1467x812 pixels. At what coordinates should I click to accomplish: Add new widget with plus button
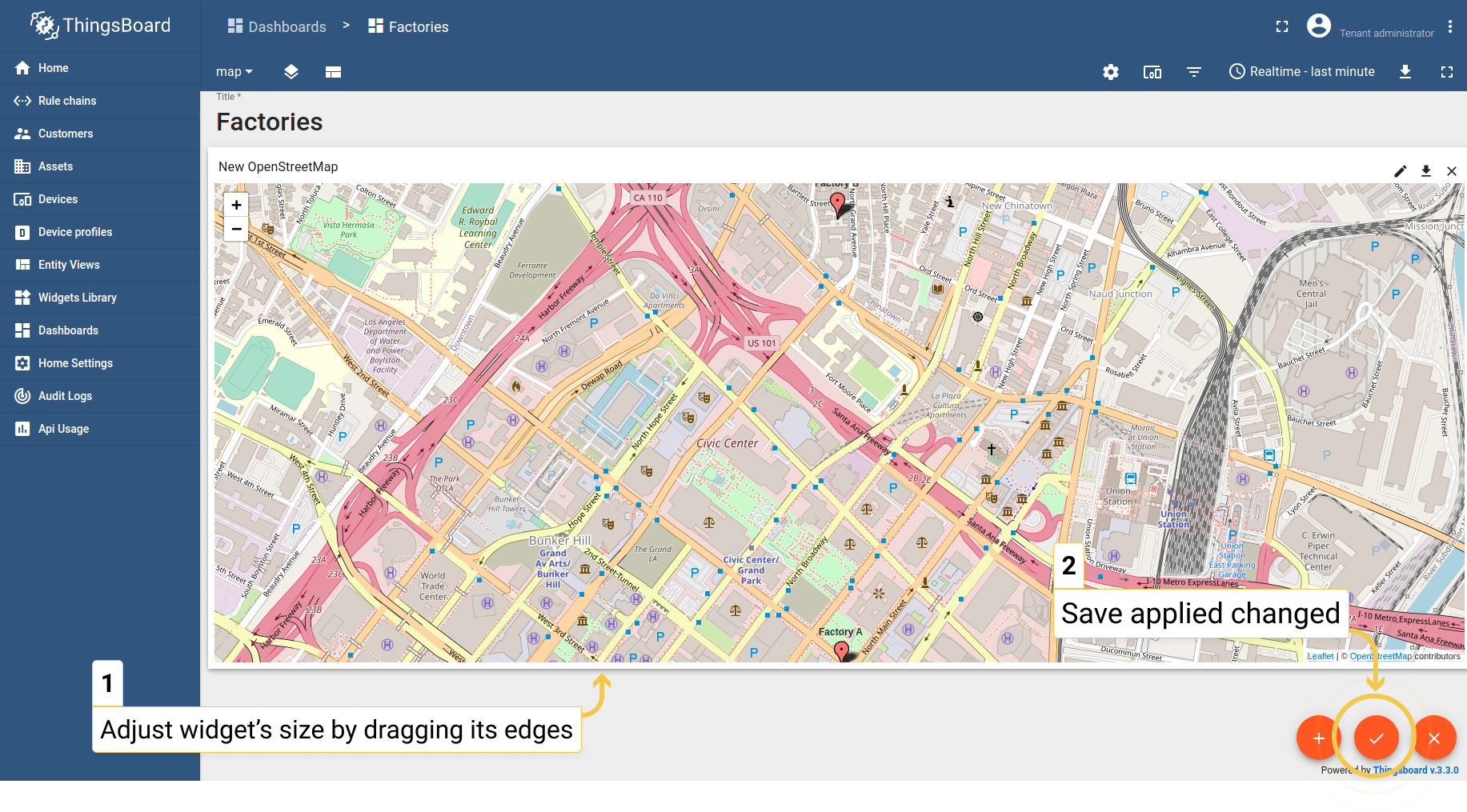tap(1319, 738)
